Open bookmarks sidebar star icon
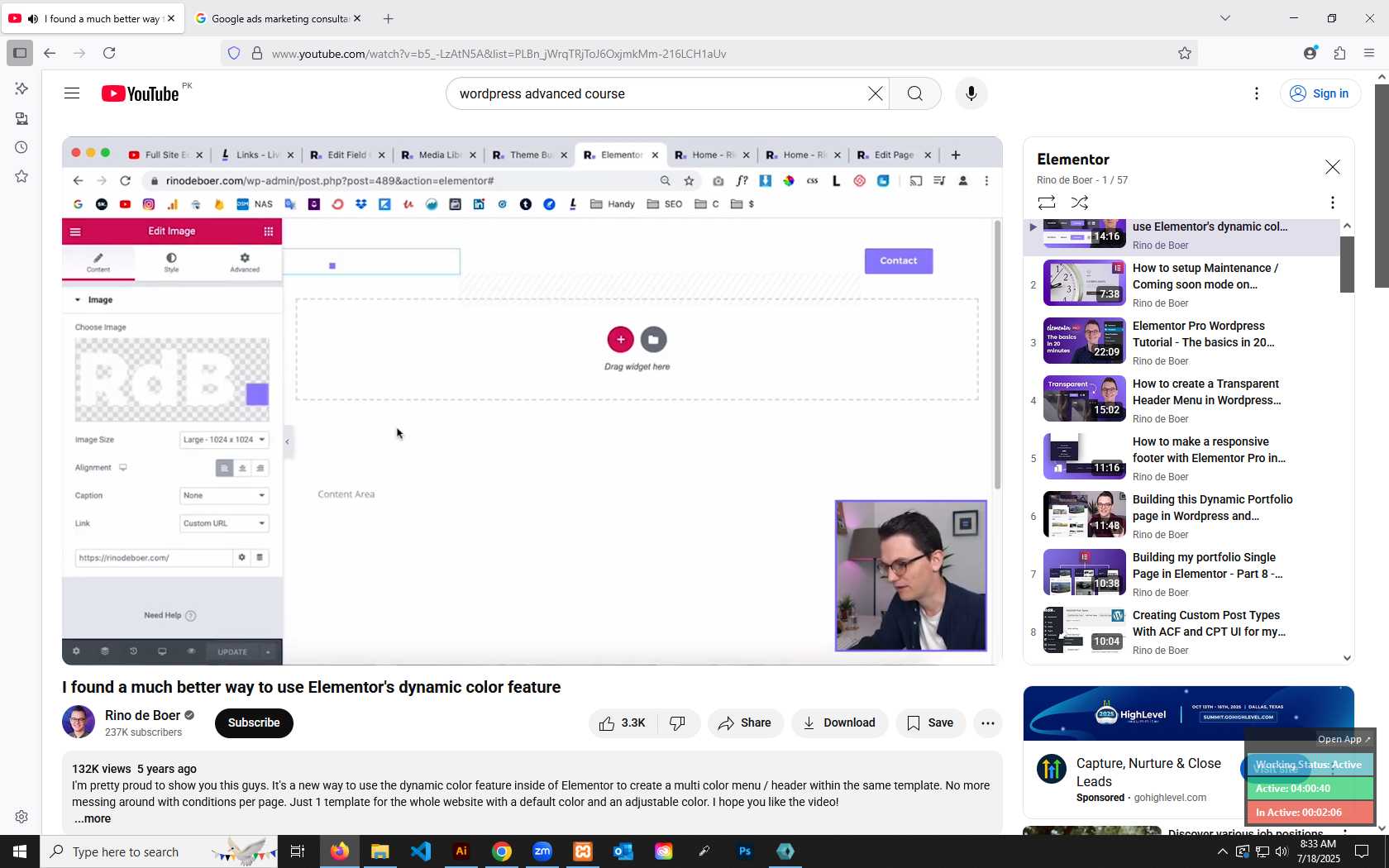 [x=21, y=176]
